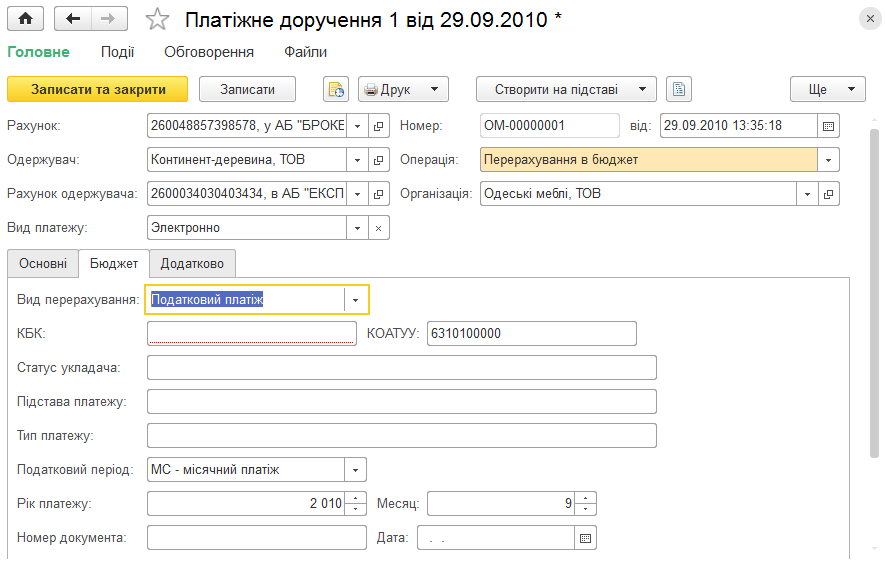Click into the КБК input field
The width and height of the screenshot is (885, 562).
[x=252, y=333]
